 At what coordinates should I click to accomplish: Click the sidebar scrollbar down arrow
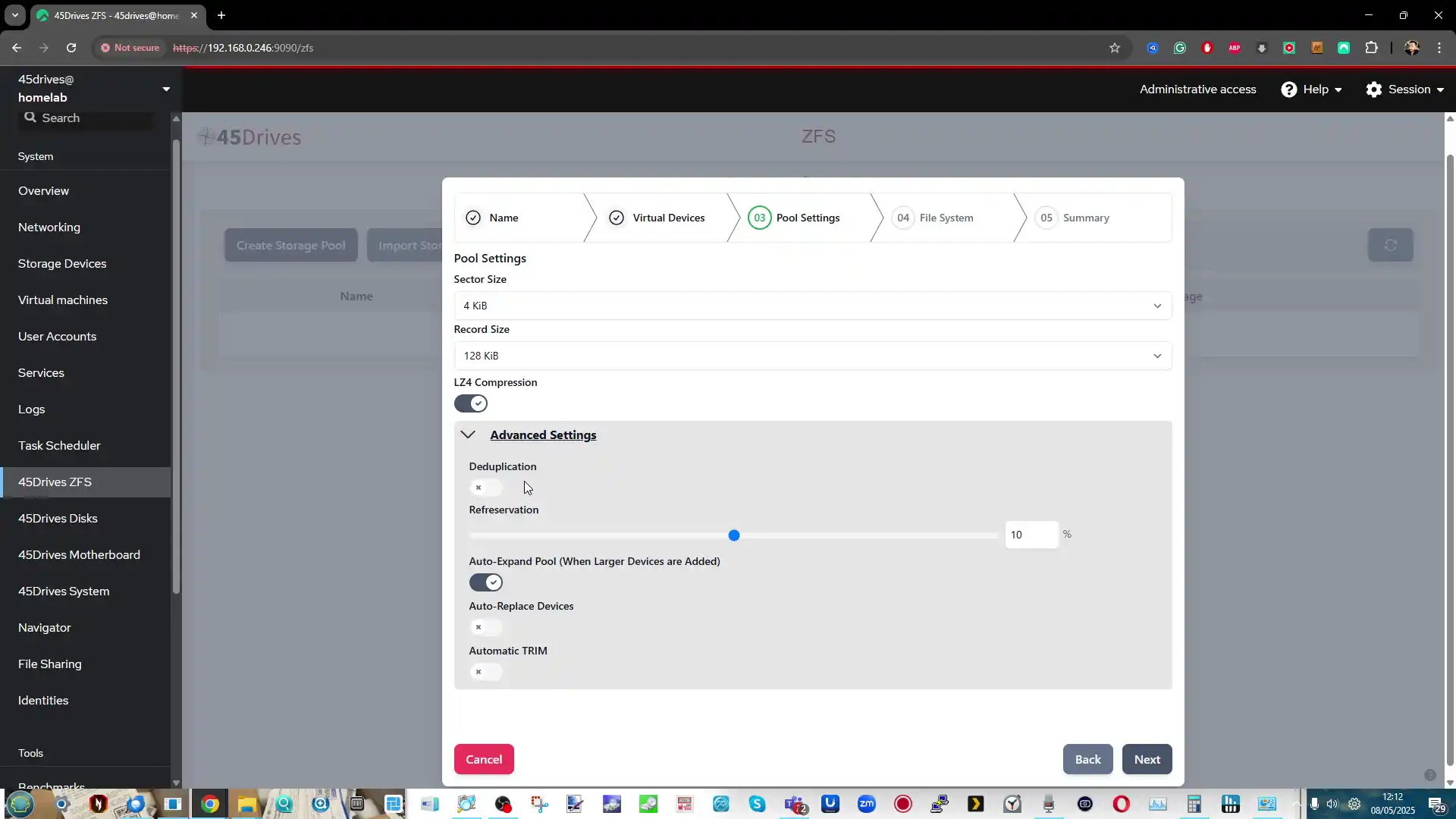(x=176, y=783)
